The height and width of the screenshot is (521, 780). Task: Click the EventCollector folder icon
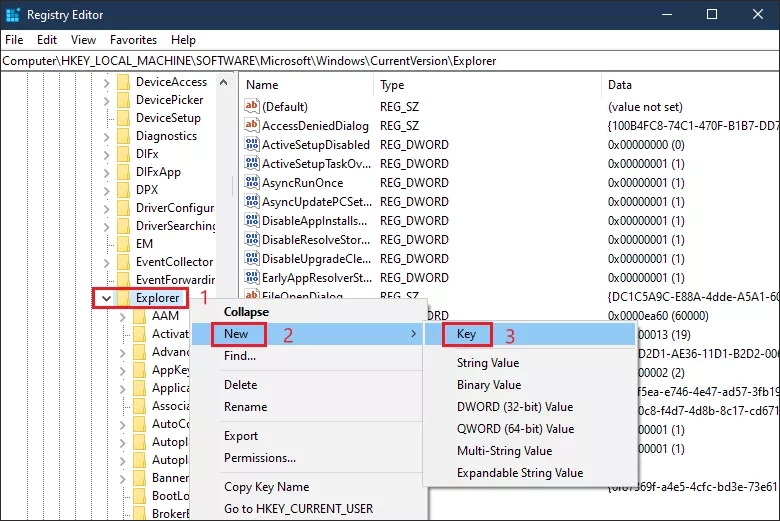tap(123, 262)
